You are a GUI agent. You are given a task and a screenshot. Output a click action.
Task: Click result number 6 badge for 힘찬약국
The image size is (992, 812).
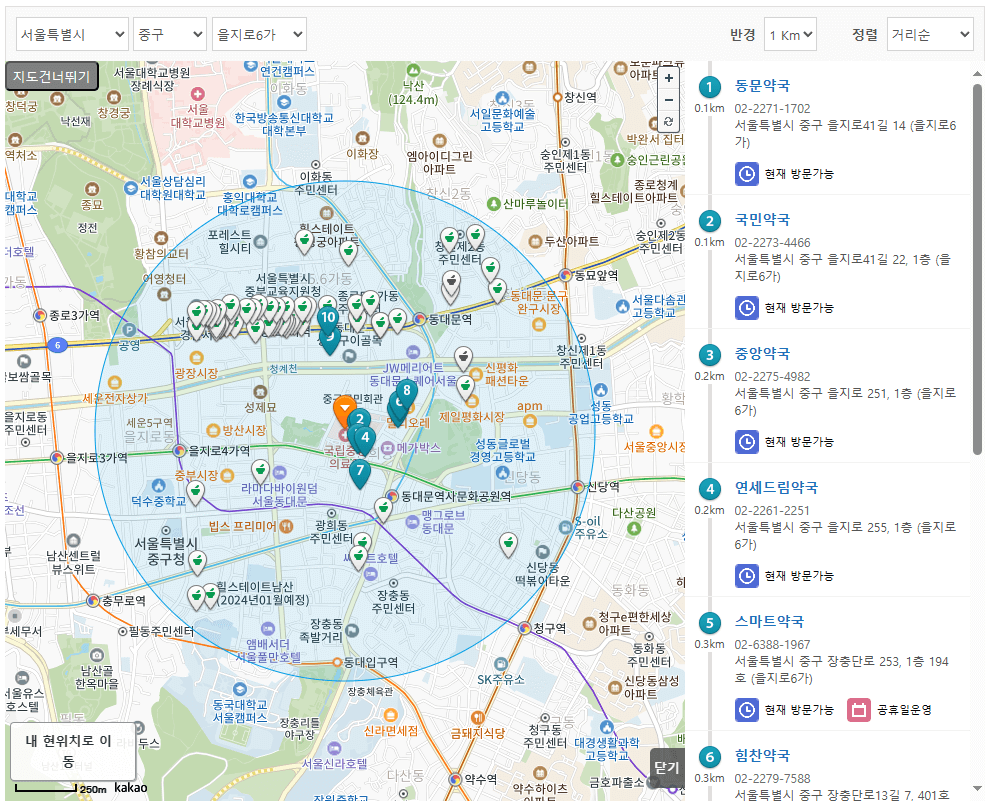[709, 757]
